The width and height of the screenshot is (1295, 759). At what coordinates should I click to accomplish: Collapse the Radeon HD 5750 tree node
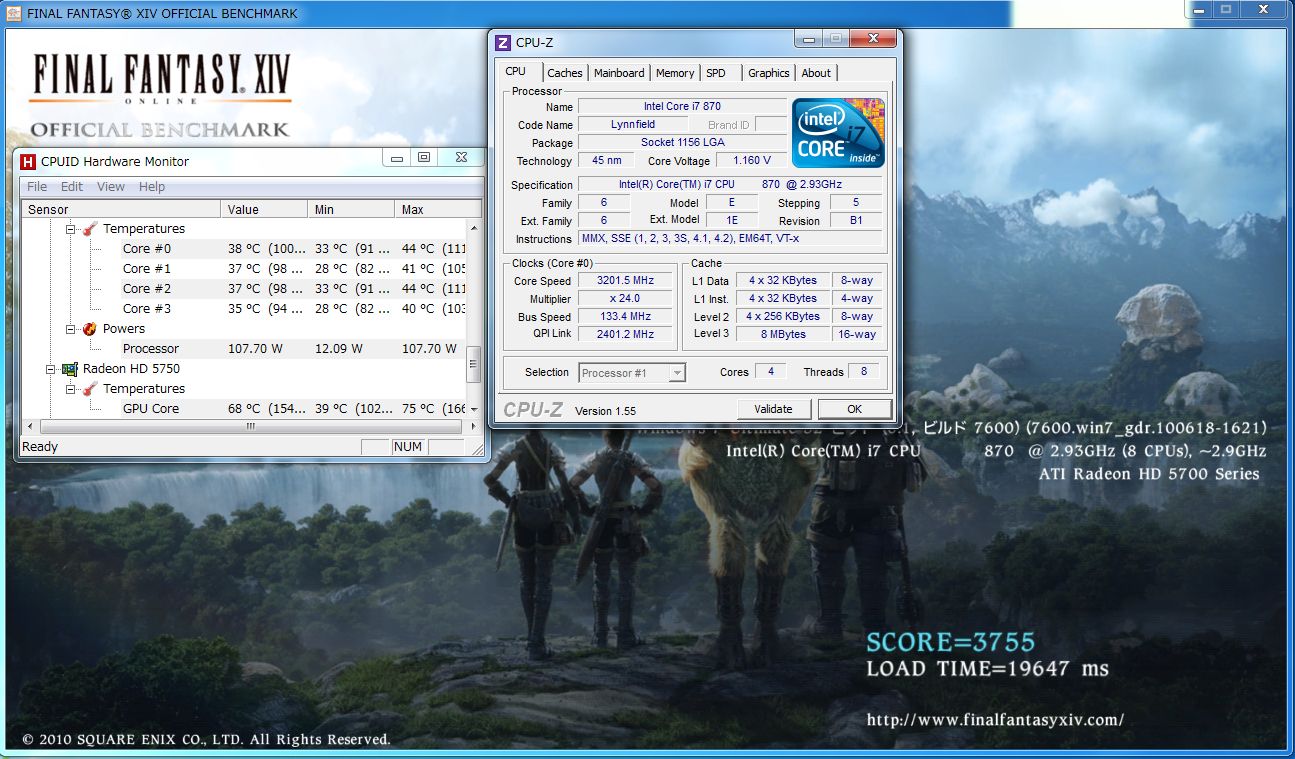coord(51,369)
